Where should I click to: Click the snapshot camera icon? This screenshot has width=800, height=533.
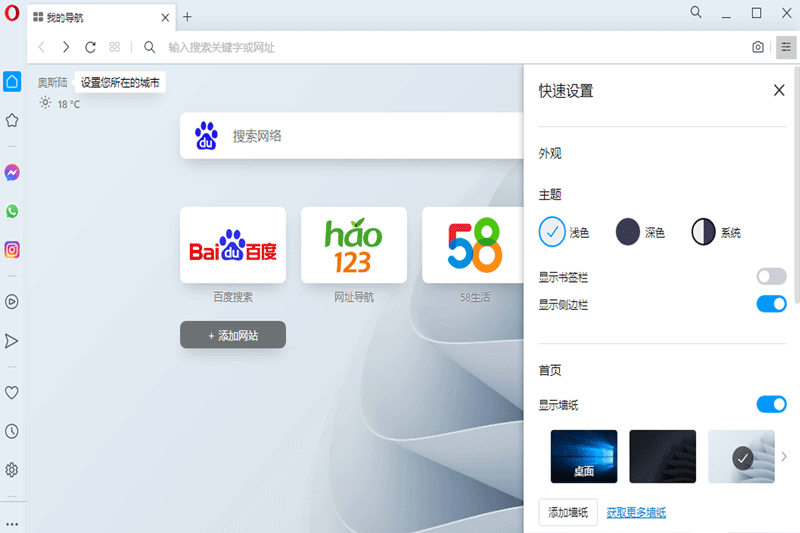(x=758, y=47)
